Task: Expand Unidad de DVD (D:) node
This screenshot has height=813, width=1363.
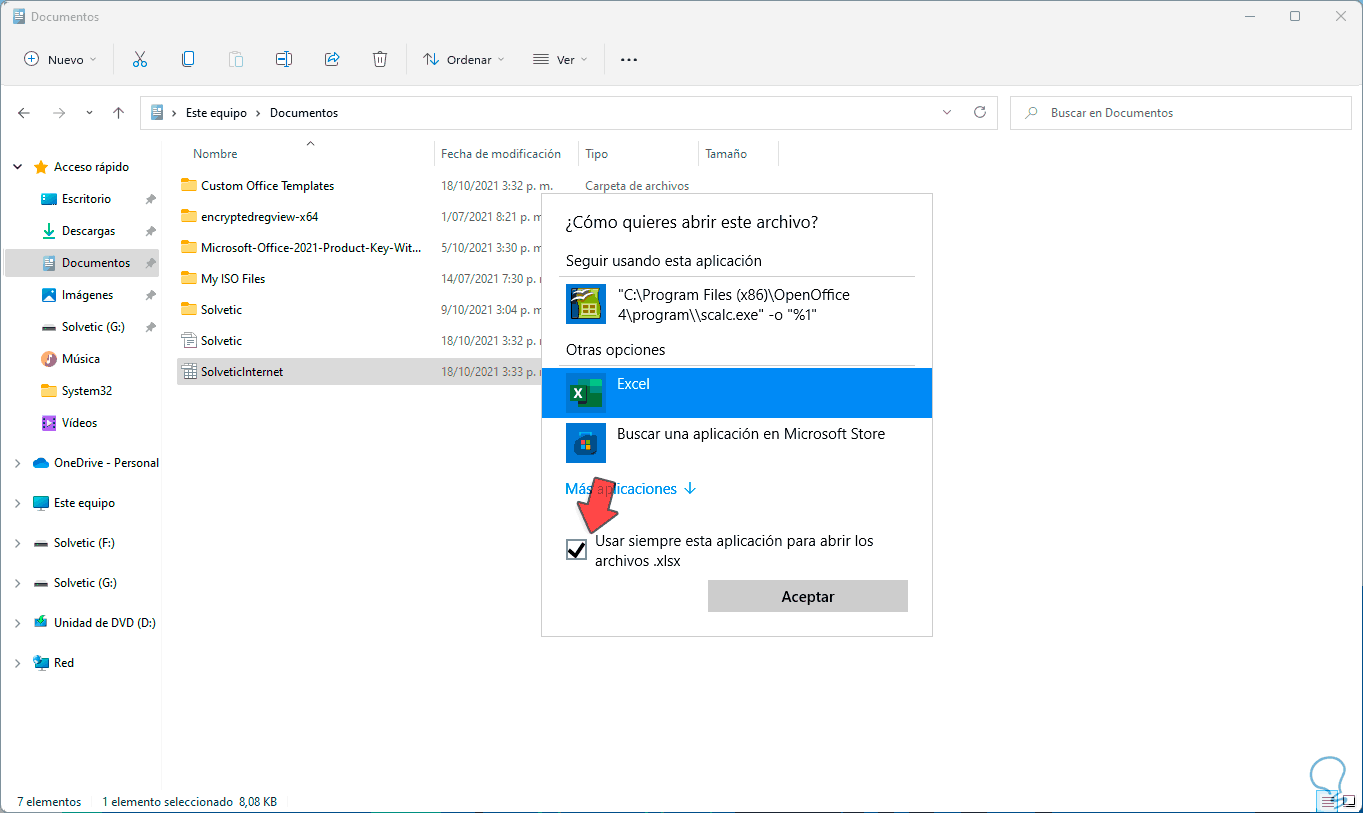Action: (17, 623)
